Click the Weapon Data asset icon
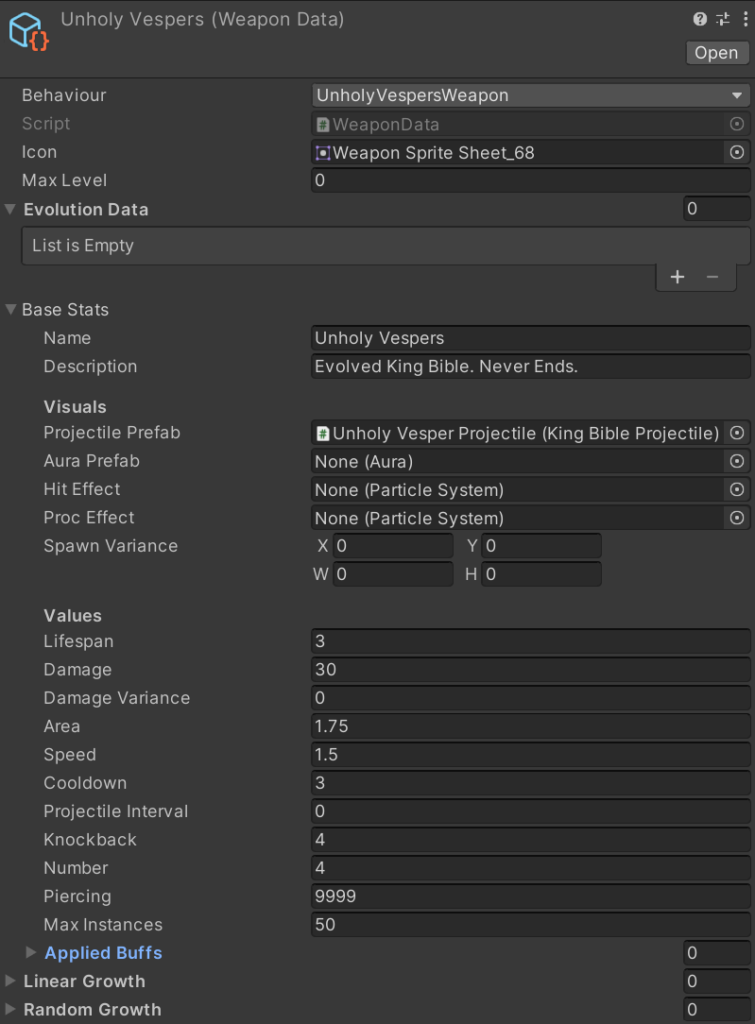This screenshot has height=1024, width=755. [29, 32]
